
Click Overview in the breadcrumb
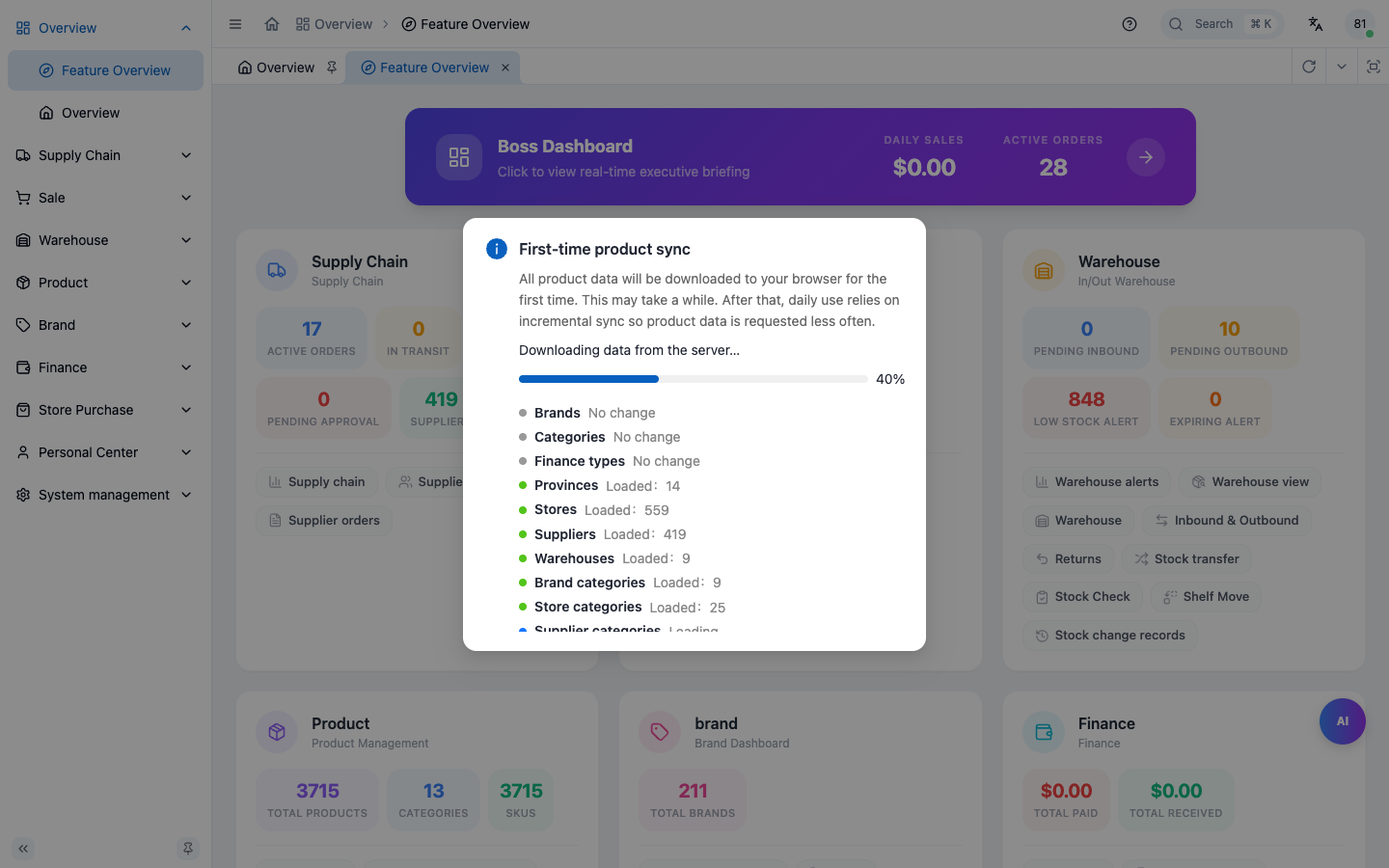coord(334,24)
